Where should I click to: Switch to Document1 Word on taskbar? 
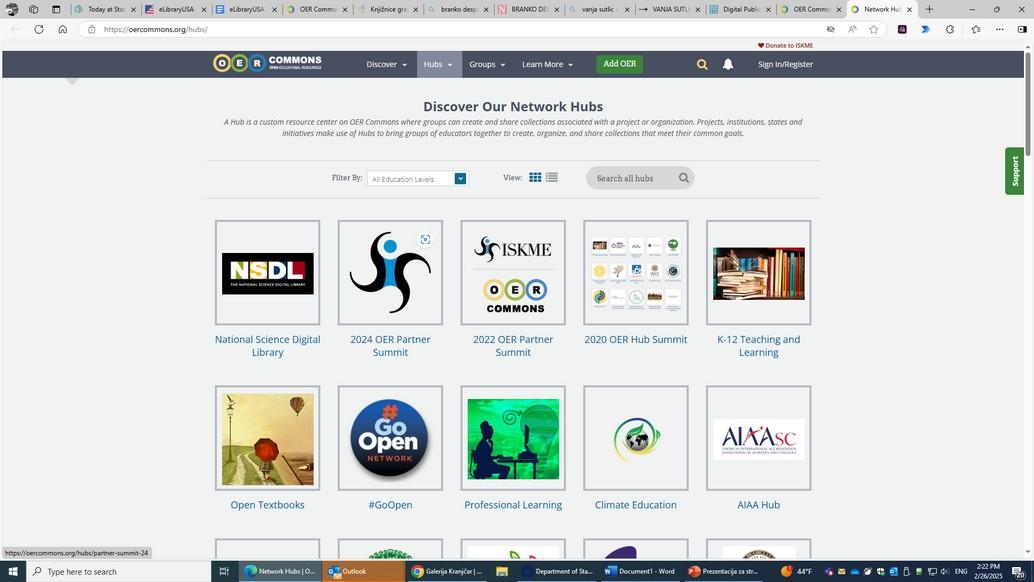click(x=640, y=571)
